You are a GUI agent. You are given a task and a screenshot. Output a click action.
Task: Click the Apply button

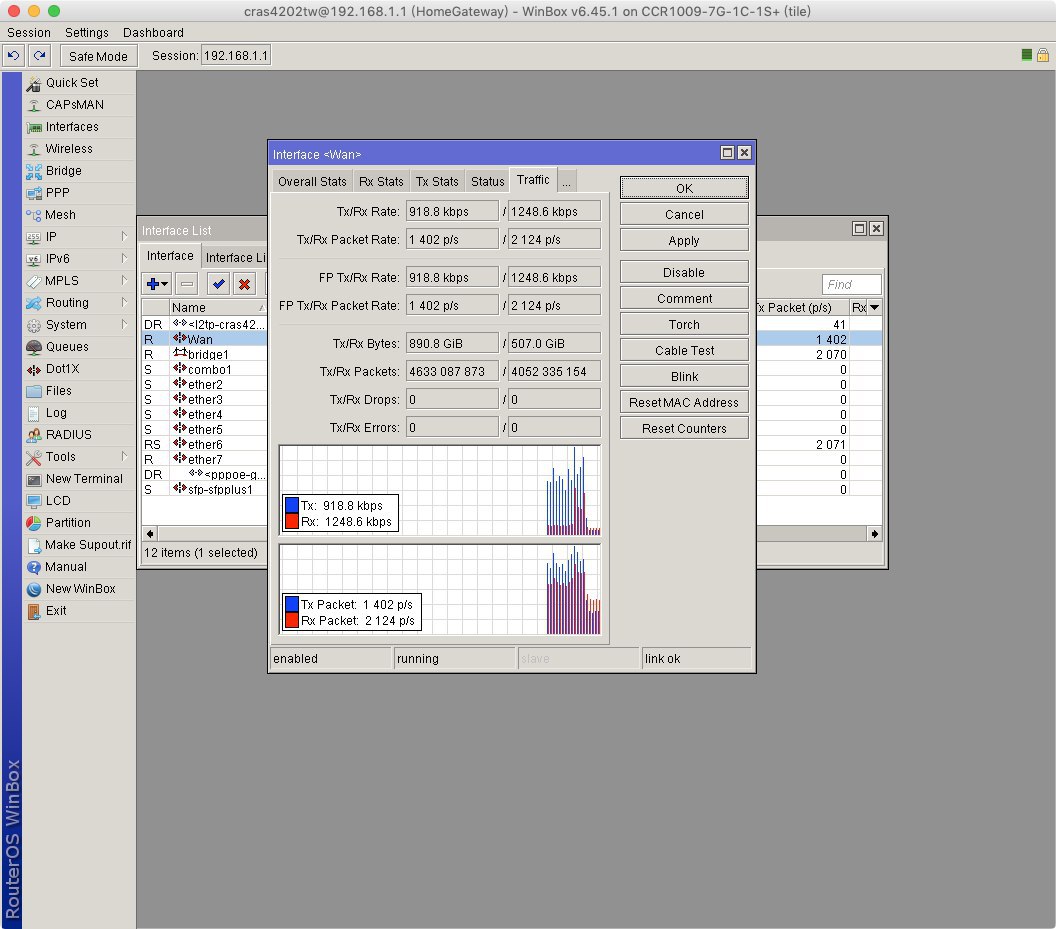coord(684,241)
